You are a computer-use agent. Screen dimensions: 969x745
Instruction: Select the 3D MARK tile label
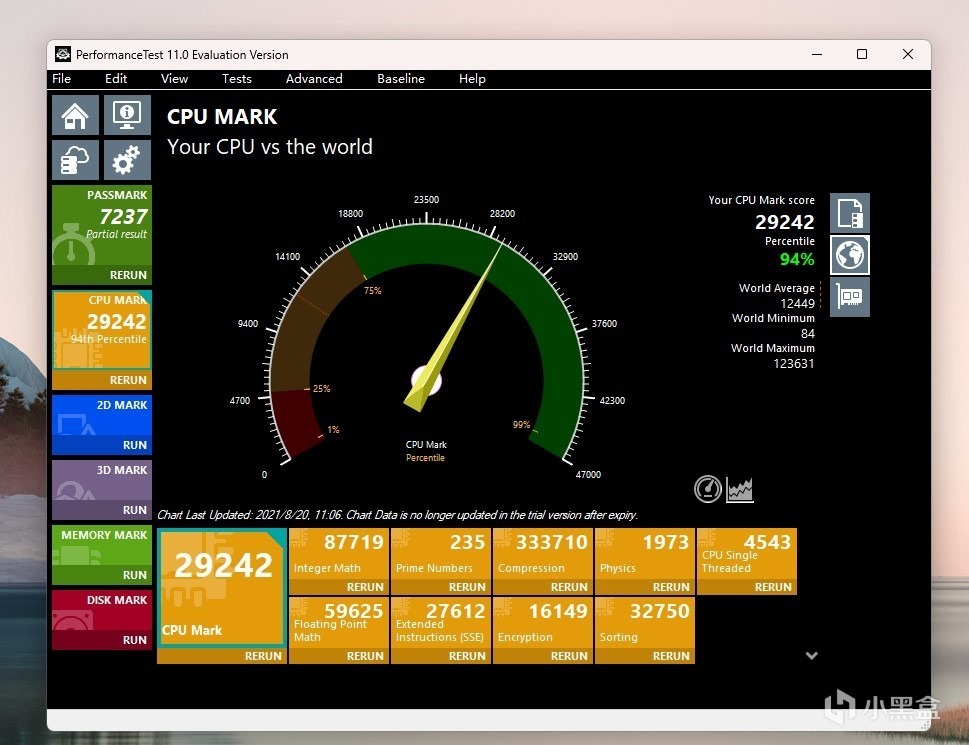coord(122,470)
